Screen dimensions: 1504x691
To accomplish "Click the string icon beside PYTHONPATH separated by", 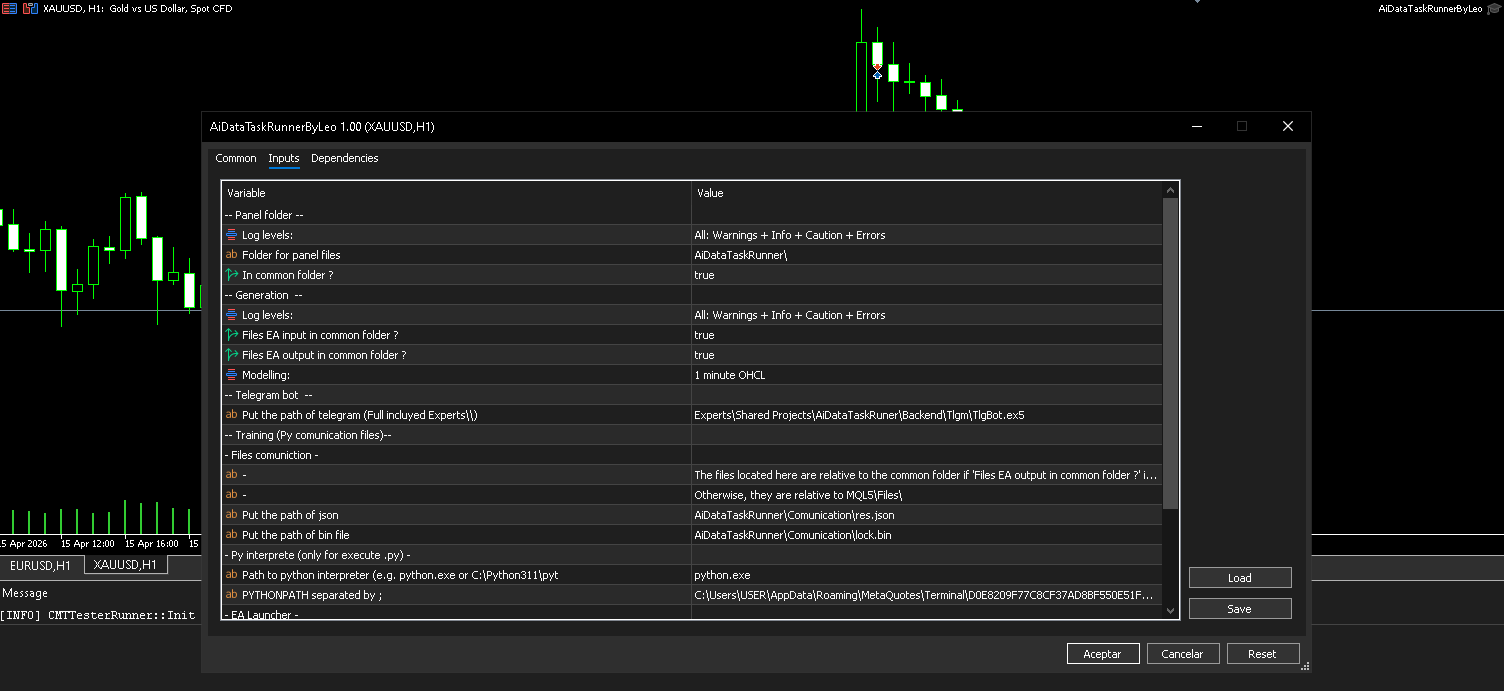I will (232, 595).
